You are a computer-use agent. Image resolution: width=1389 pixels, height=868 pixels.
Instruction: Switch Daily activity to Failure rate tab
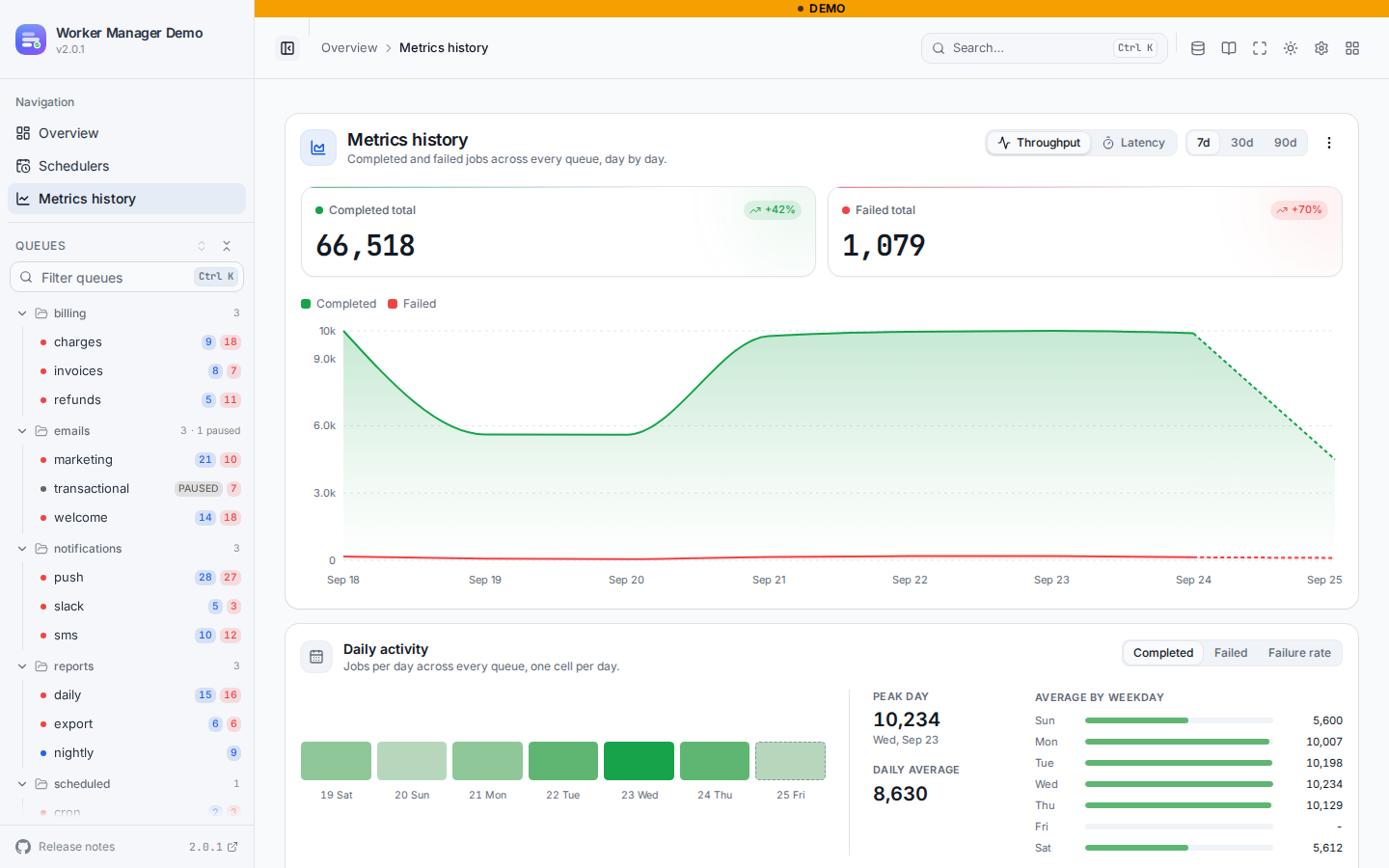point(1298,653)
